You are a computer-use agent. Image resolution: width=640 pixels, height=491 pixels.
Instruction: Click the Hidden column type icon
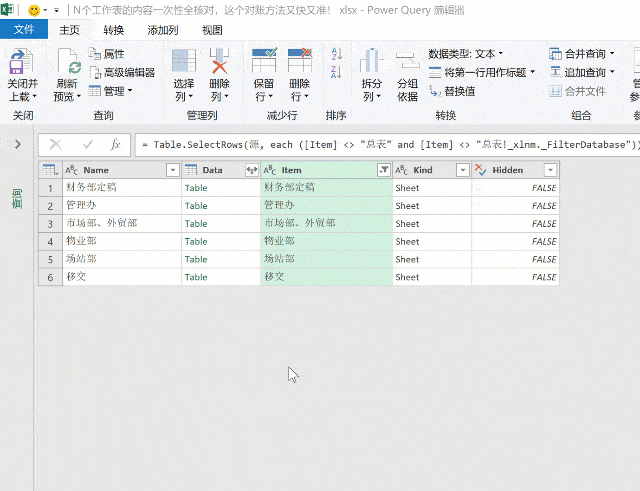480,170
